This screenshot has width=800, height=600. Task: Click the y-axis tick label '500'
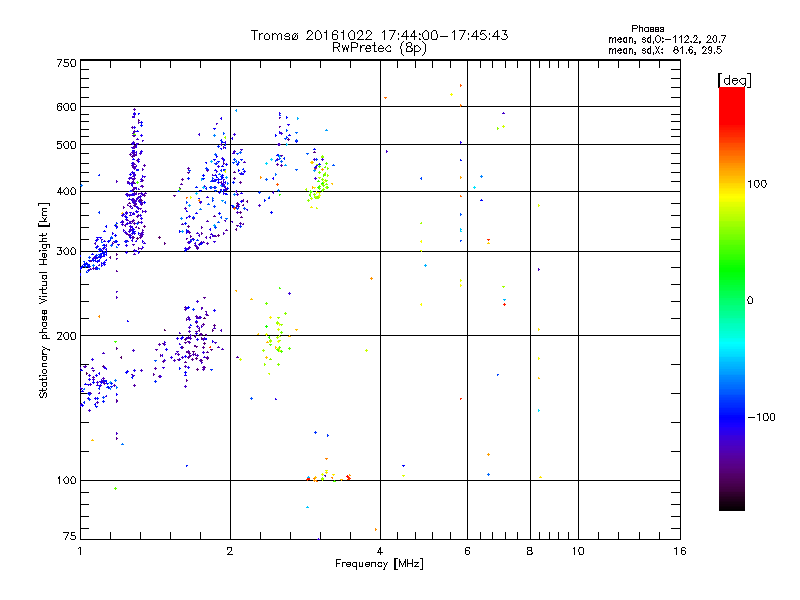(x=66, y=145)
